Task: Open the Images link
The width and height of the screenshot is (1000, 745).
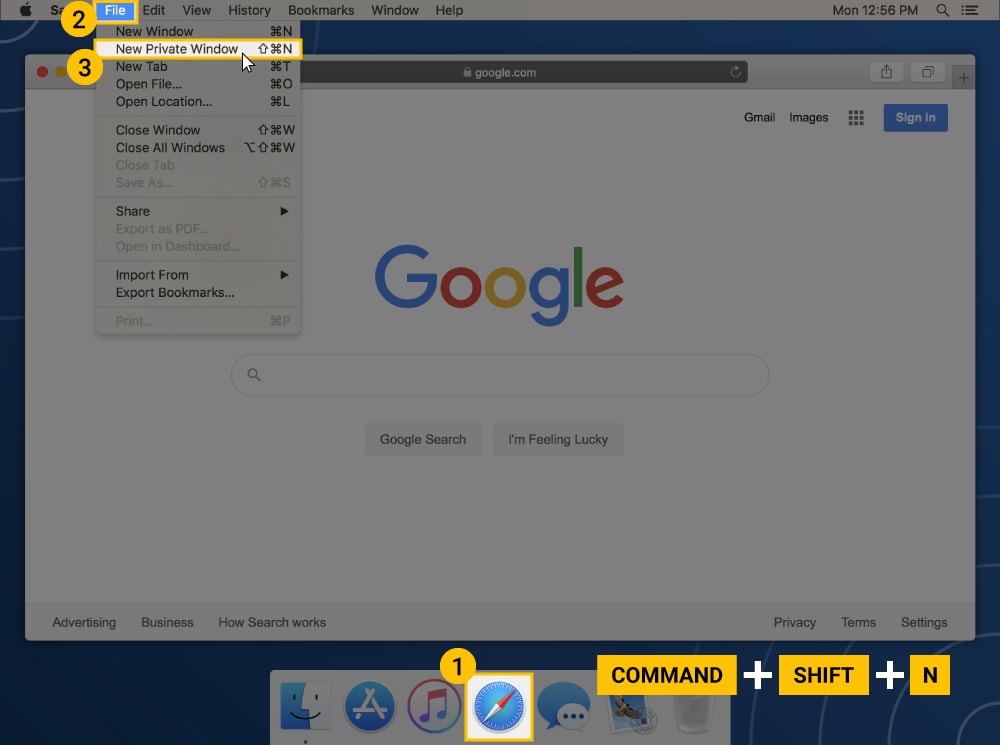Action: click(808, 117)
